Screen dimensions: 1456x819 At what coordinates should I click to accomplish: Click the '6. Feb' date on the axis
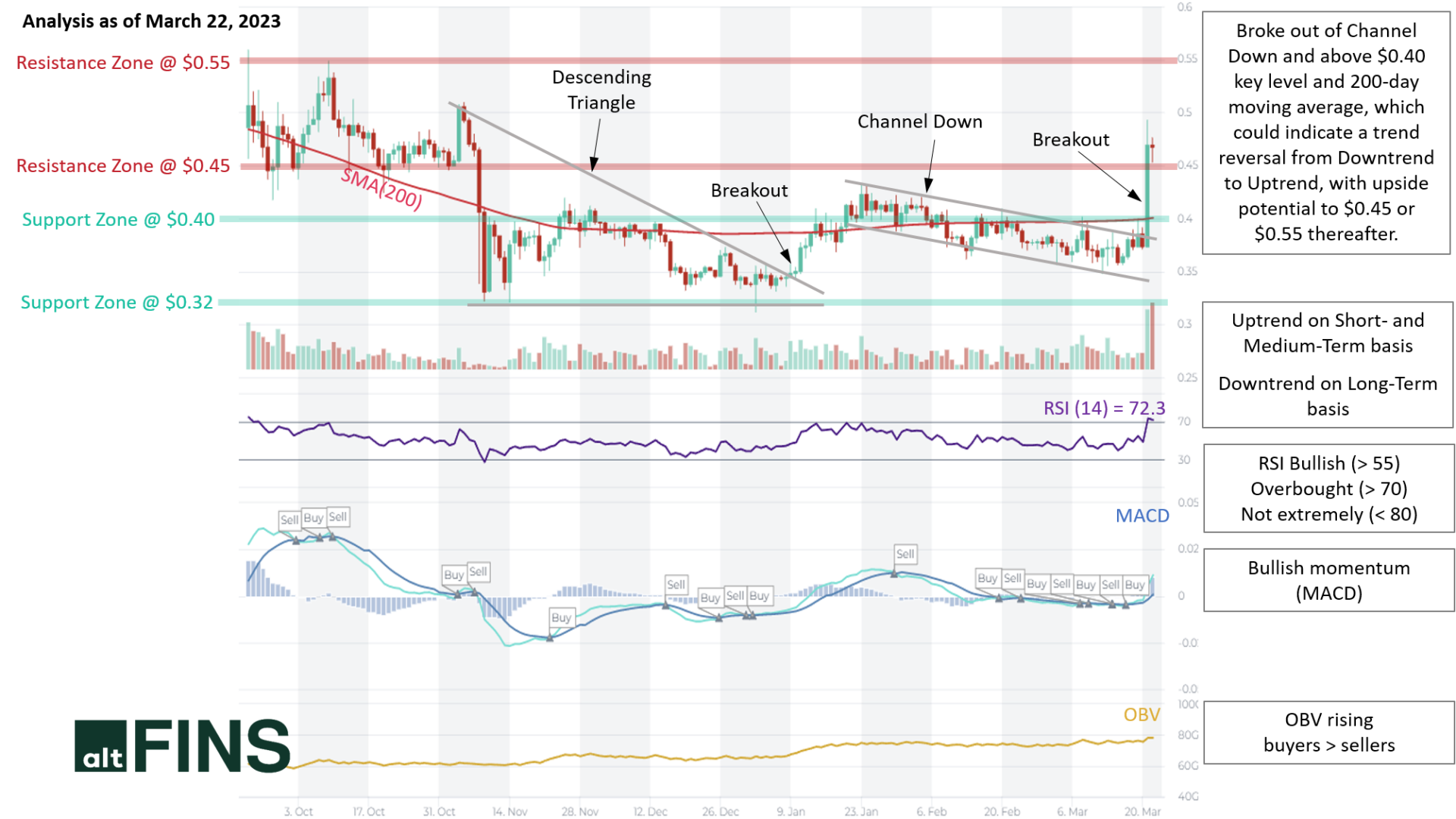[932, 811]
